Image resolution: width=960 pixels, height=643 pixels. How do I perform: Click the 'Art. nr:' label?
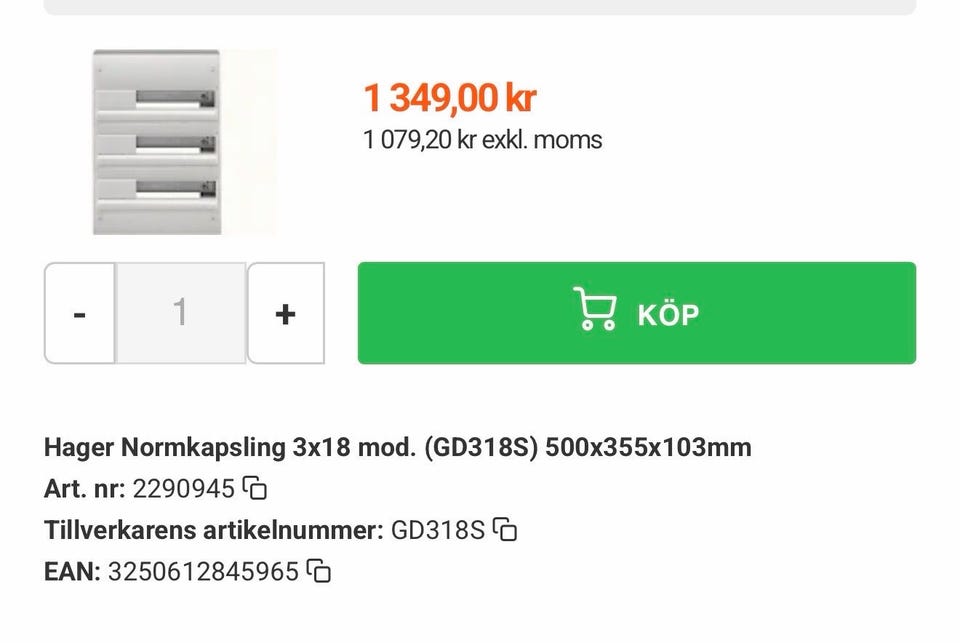85,489
